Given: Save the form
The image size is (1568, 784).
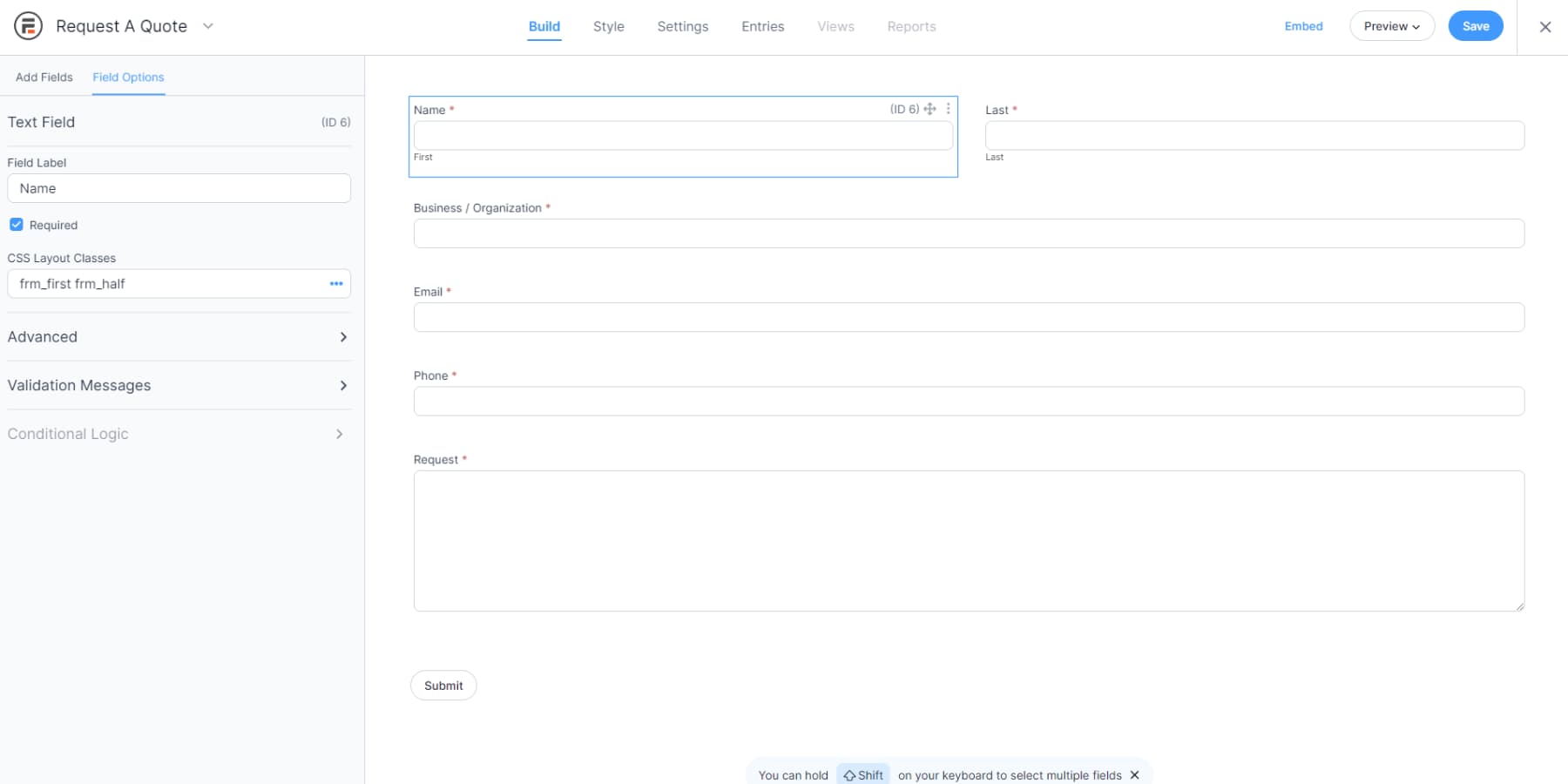Looking at the screenshot, I should coord(1475,26).
